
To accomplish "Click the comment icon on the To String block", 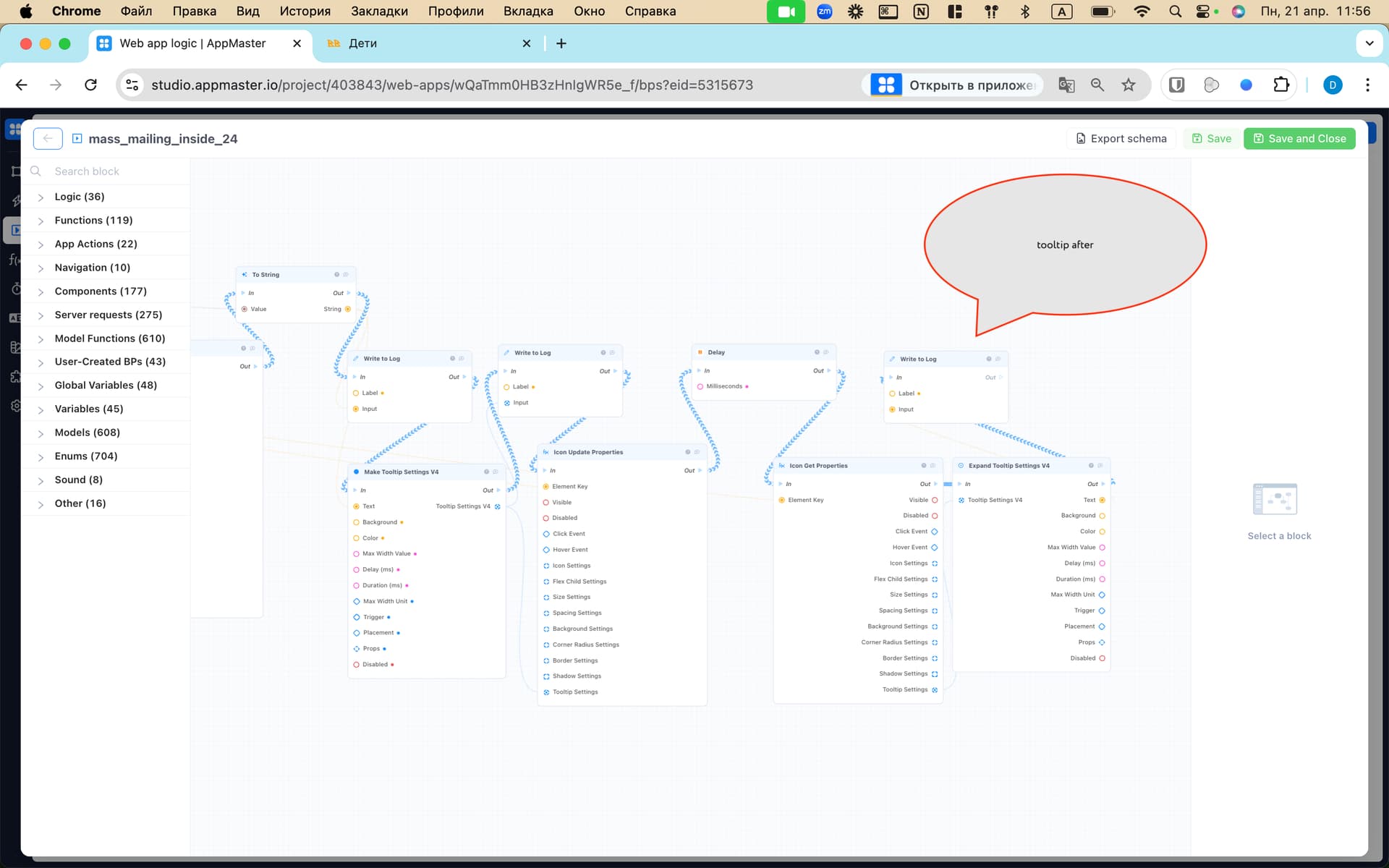I will (x=346, y=275).
